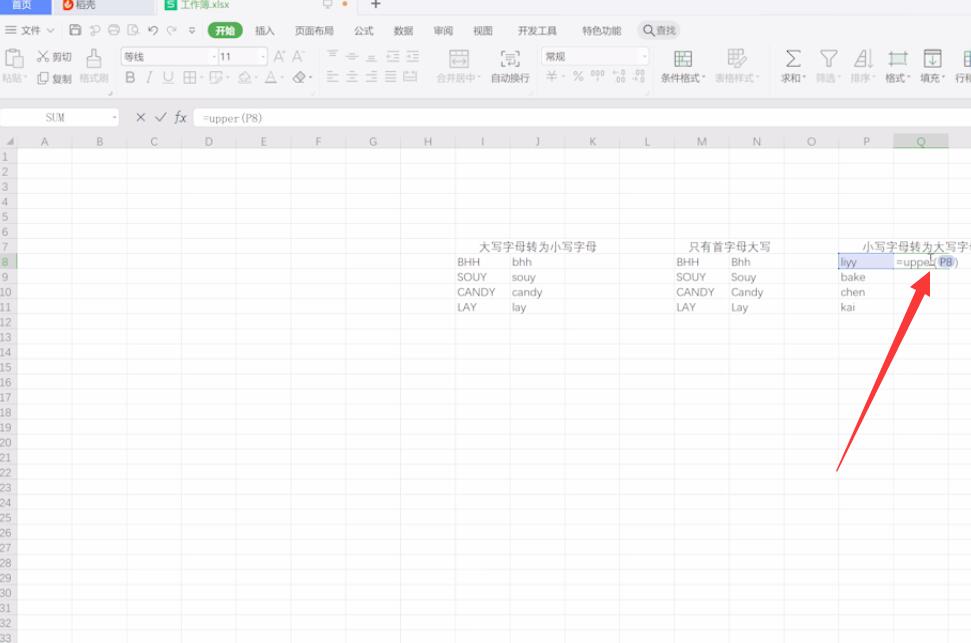Click the Sort 排序 icon

tap(863, 58)
